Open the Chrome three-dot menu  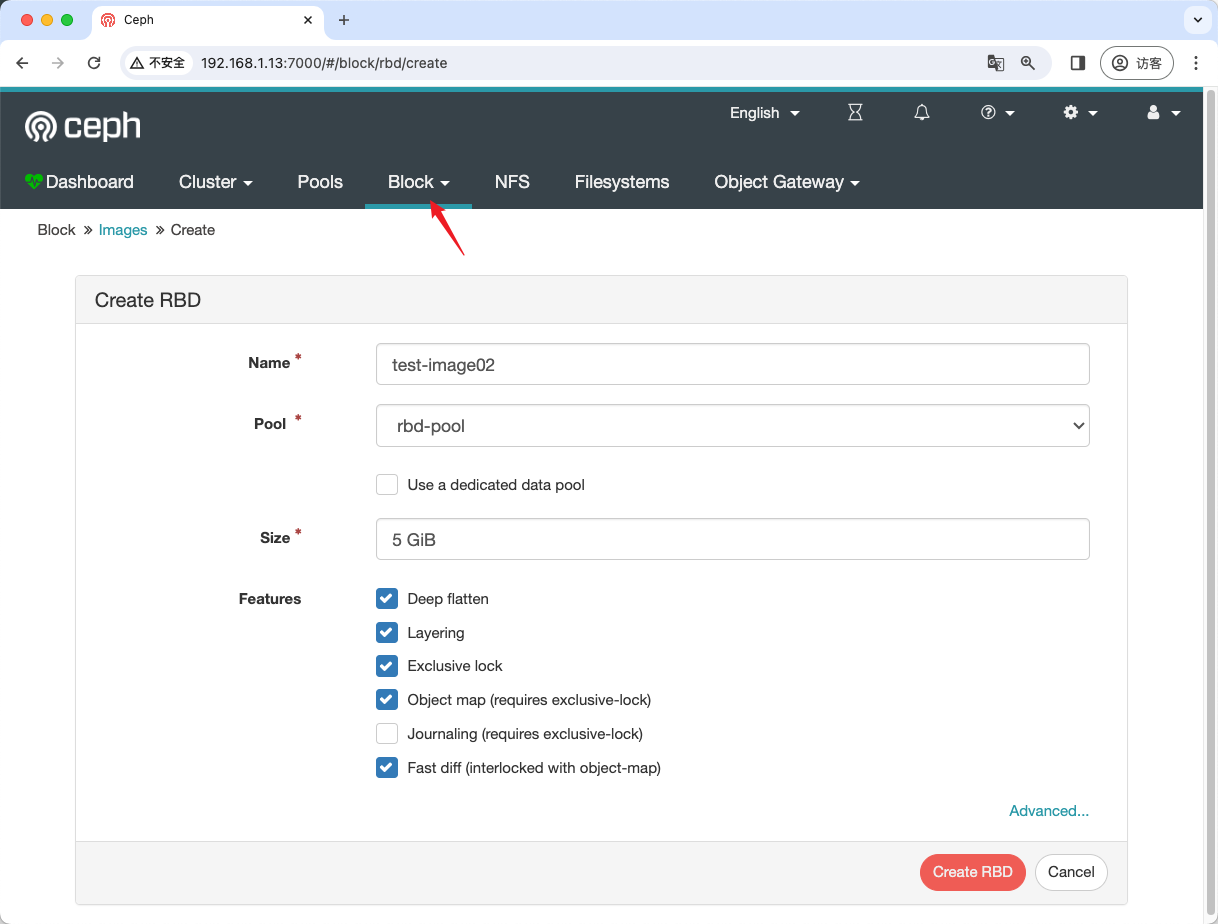point(1196,63)
